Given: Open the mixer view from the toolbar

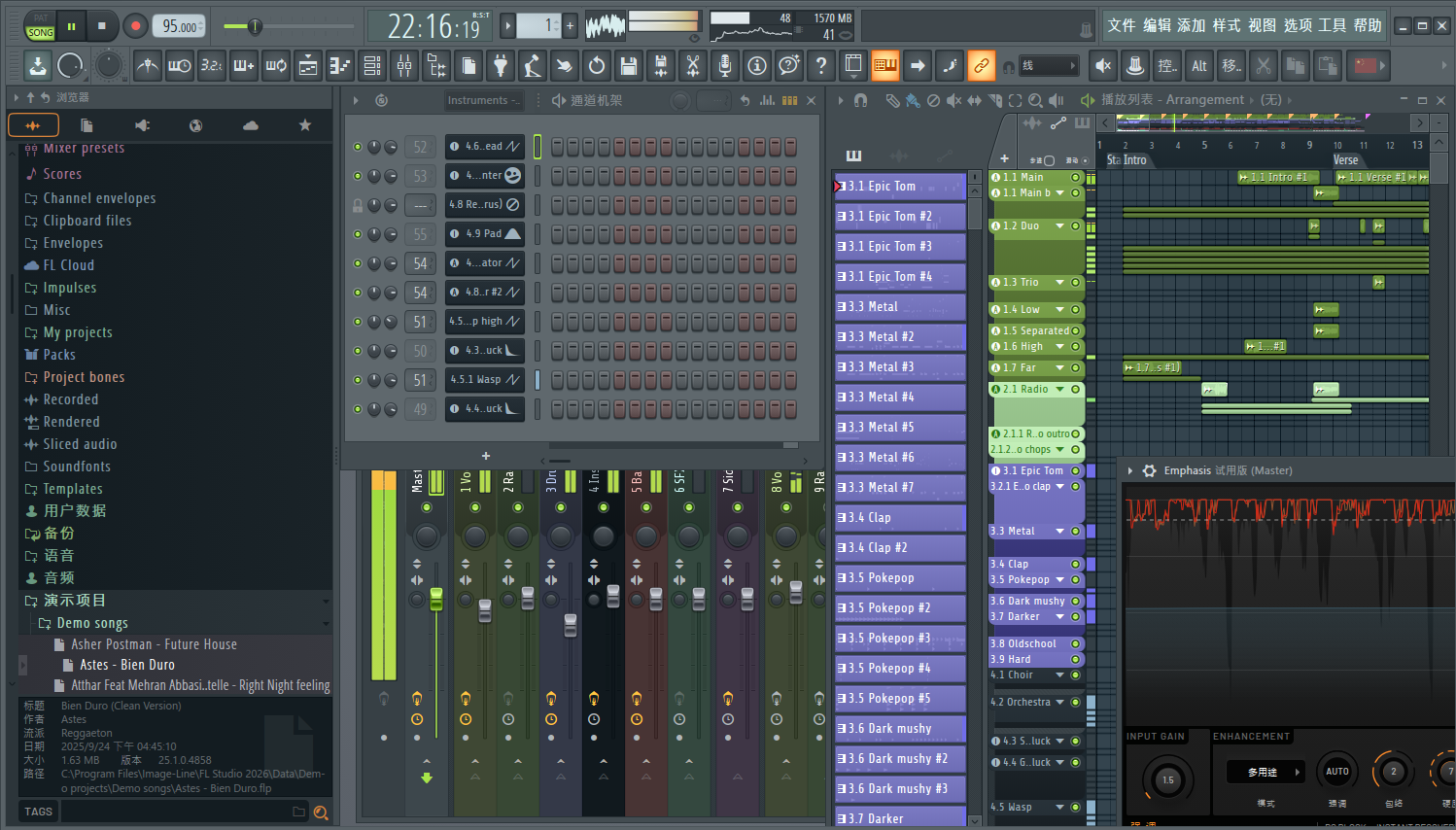Looking at the screenshot, I should pyautogui.click(x=403, y=66).
